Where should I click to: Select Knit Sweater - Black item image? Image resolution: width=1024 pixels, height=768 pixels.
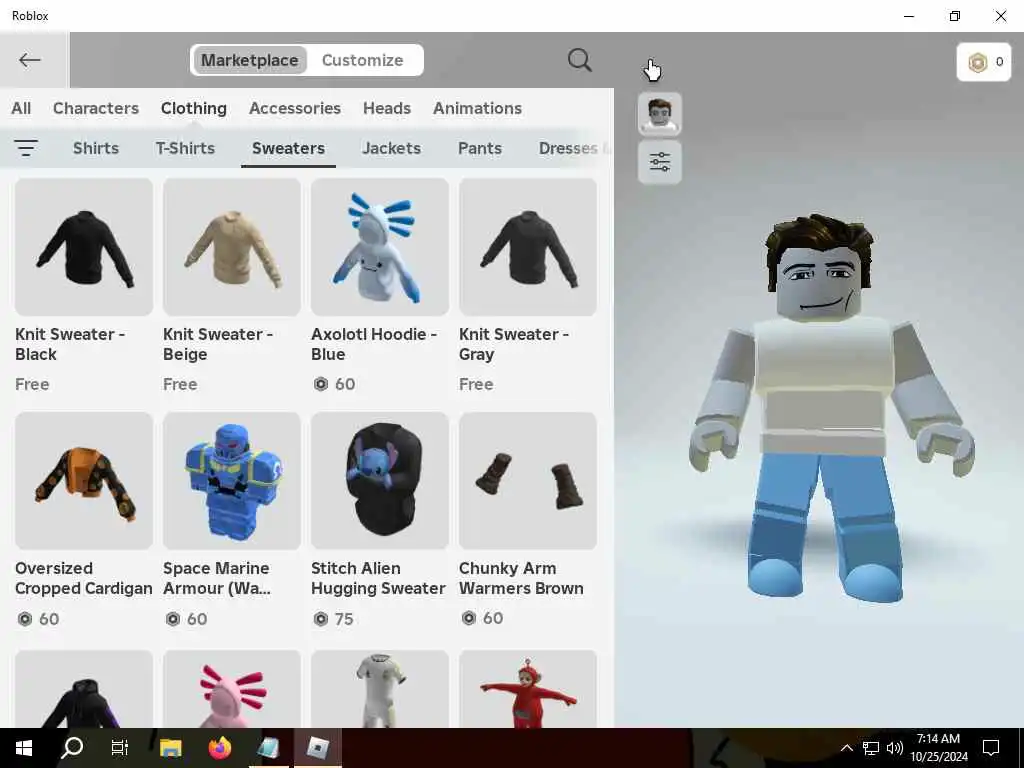tap(84, 247)
